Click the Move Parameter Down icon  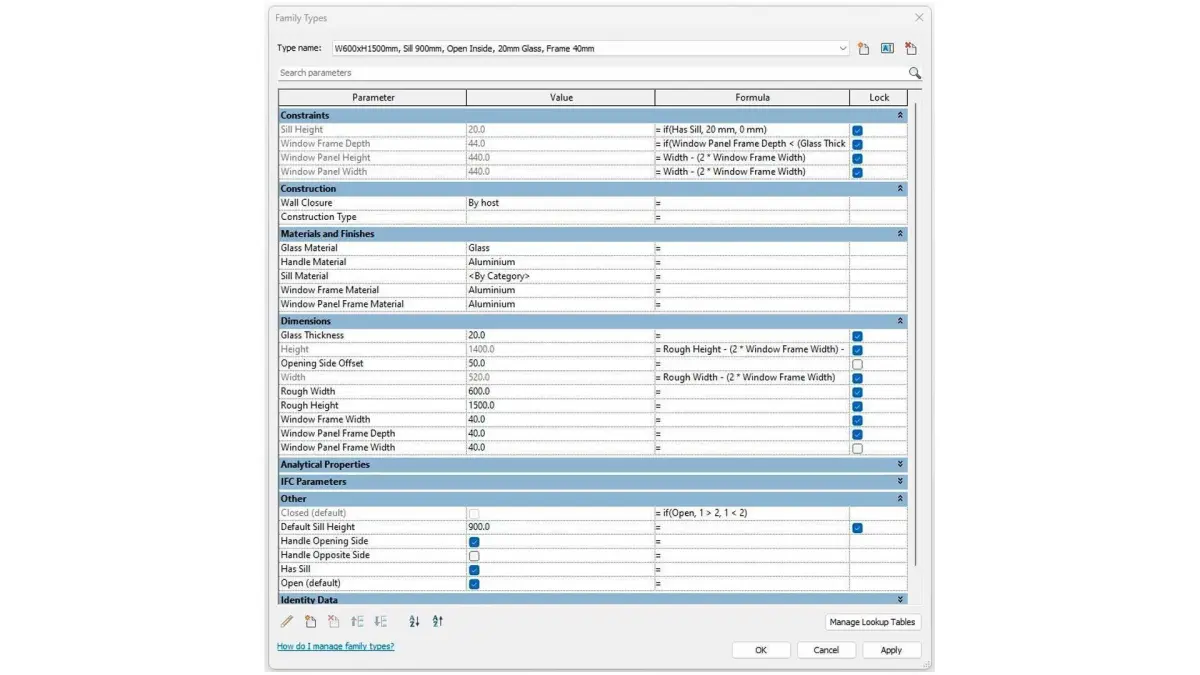380,621
